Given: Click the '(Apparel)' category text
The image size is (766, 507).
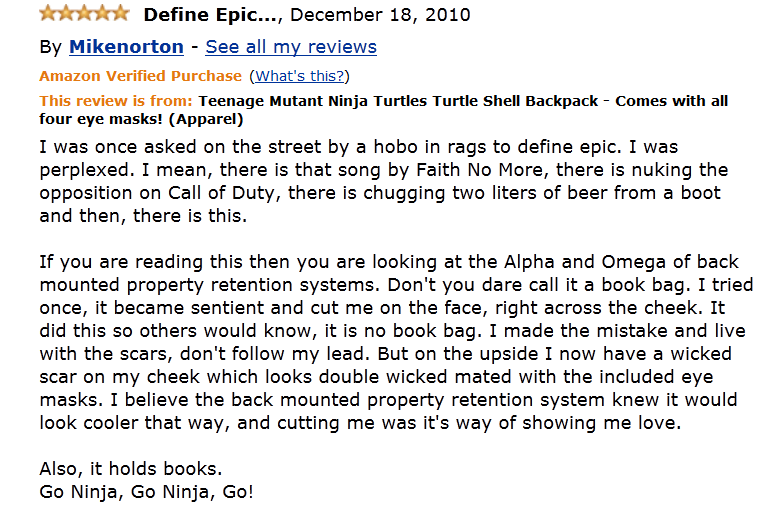Looking at the screenshot, I should pyautogui.click(x=207, y=120).
